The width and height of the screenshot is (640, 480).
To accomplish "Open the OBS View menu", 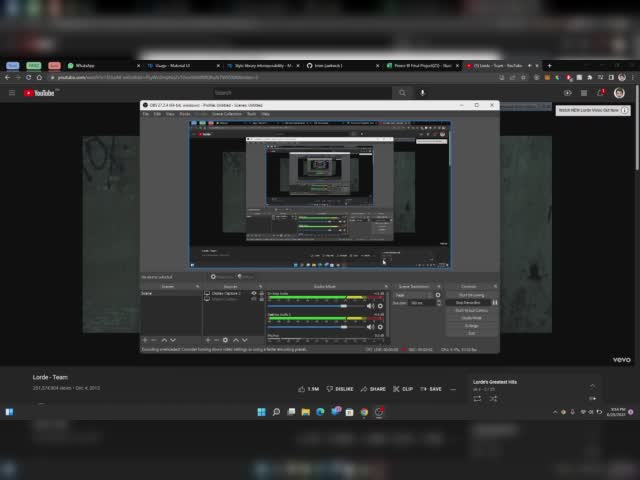I will click(x=170, y=114).
